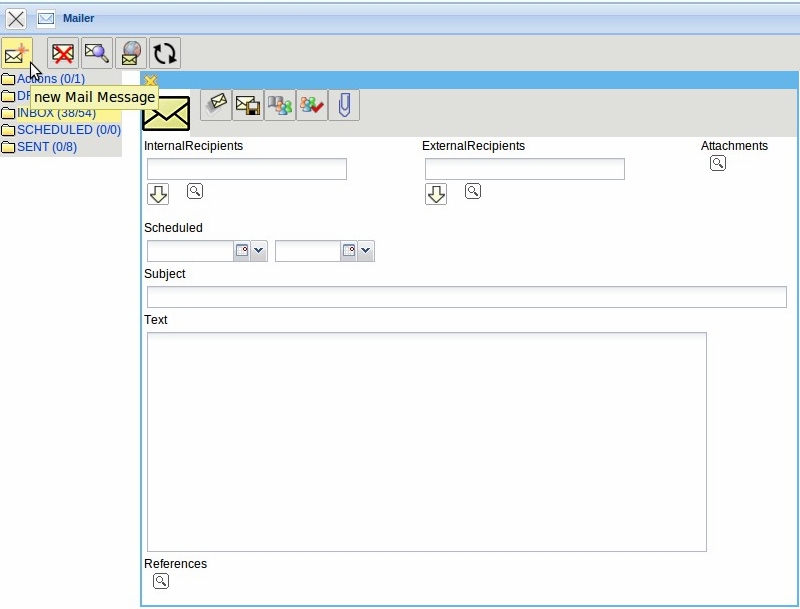
Task: Open the second Scheduled field dropdown arrow
Action: (365, 251)
